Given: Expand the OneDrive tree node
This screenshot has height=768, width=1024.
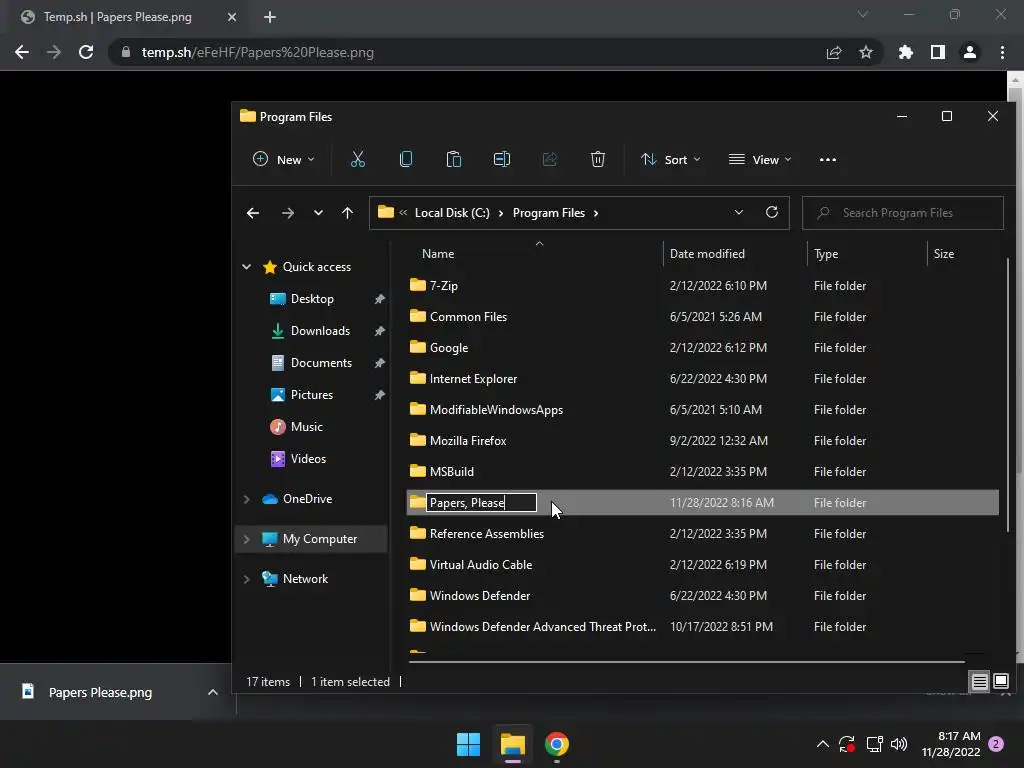Looking at the screenshot, I should click(247, 499).
